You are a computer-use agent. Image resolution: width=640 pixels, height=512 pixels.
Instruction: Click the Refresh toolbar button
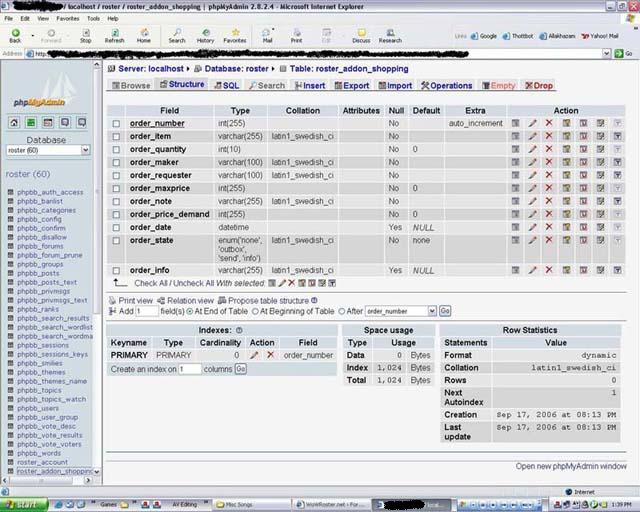(x=115, y=36)
